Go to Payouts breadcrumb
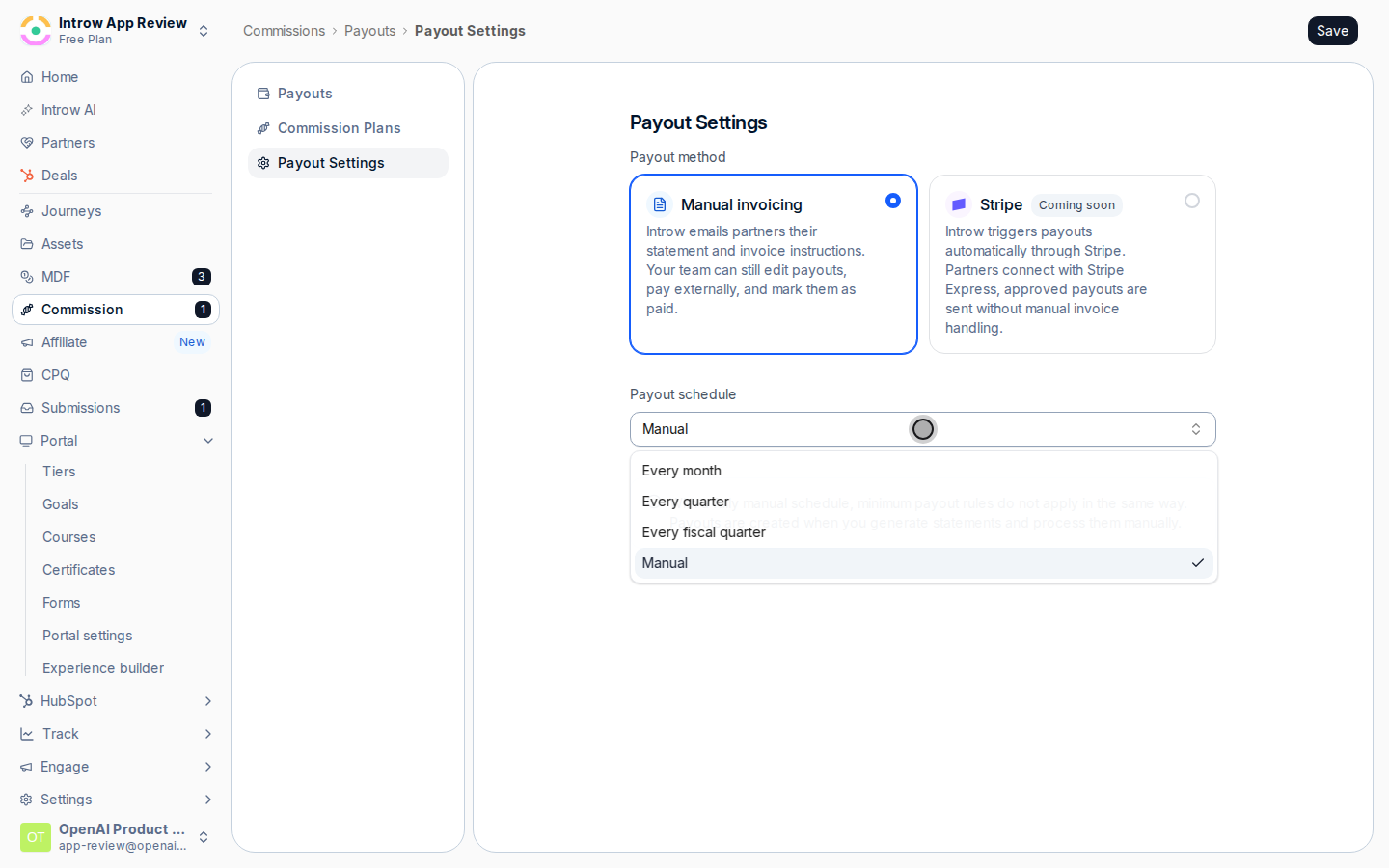This screenshot has height=868, width=1389. (x=370, y=31)
